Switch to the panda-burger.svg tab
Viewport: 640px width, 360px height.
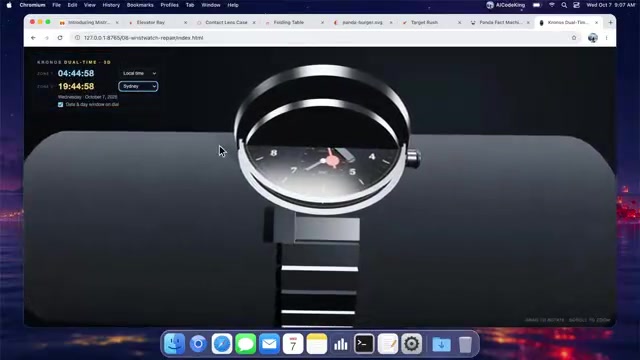[x=363, y=22]
